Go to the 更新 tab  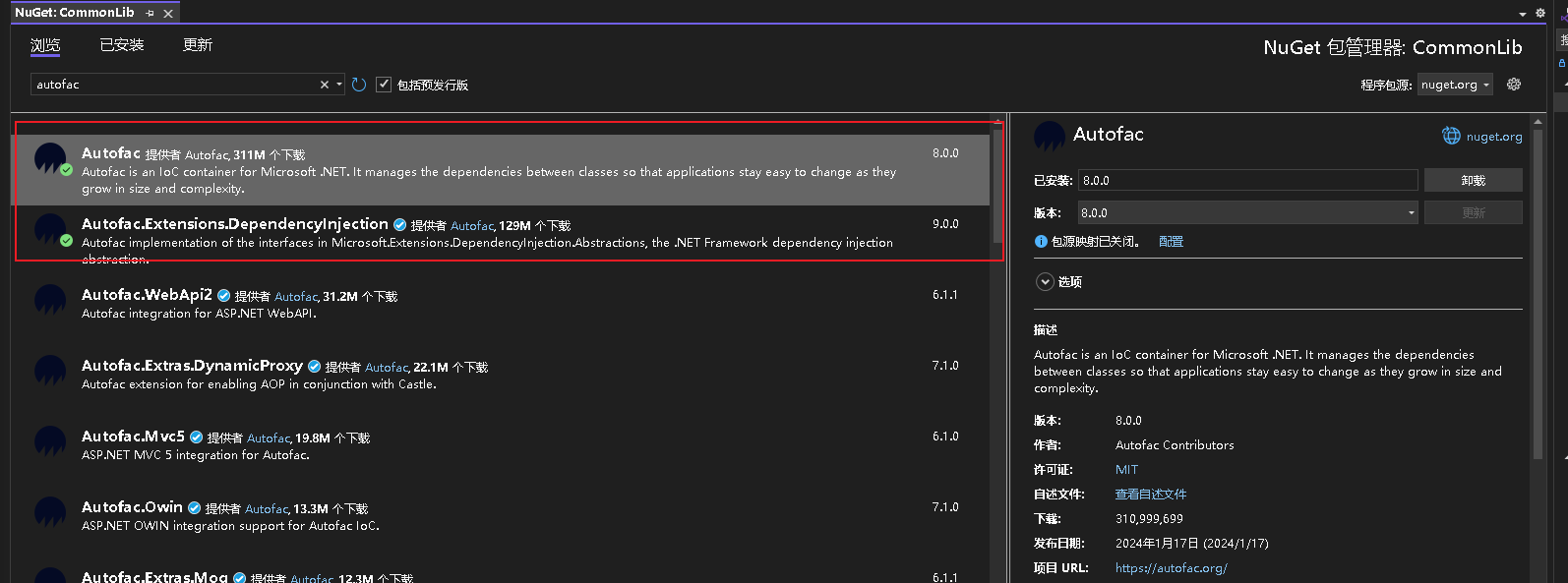pyautogui.click(x=198, y=45)
